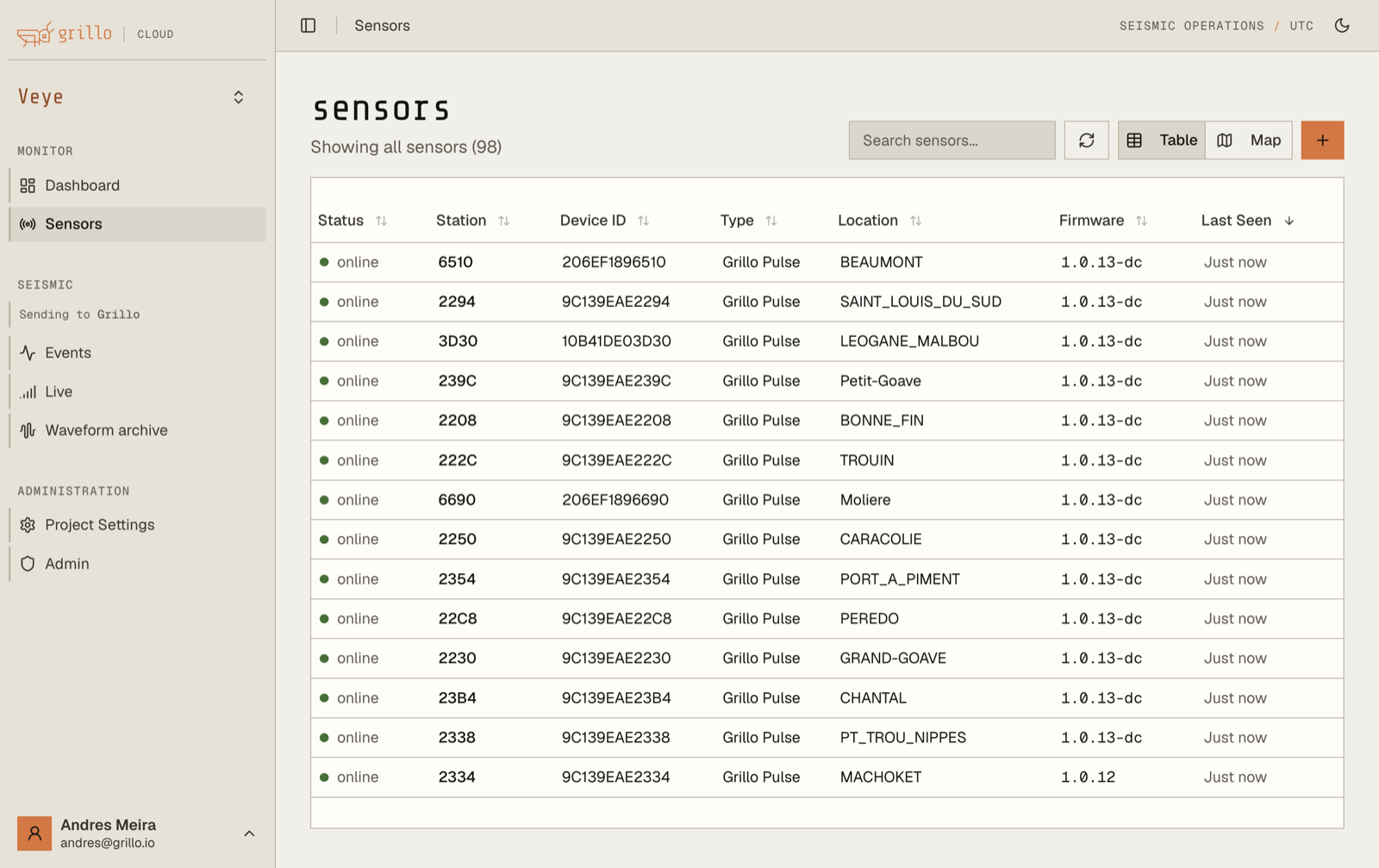Select Sensors in the sidebar
Viewport: 1379px width, 868px height.
(x=138, y=224)
